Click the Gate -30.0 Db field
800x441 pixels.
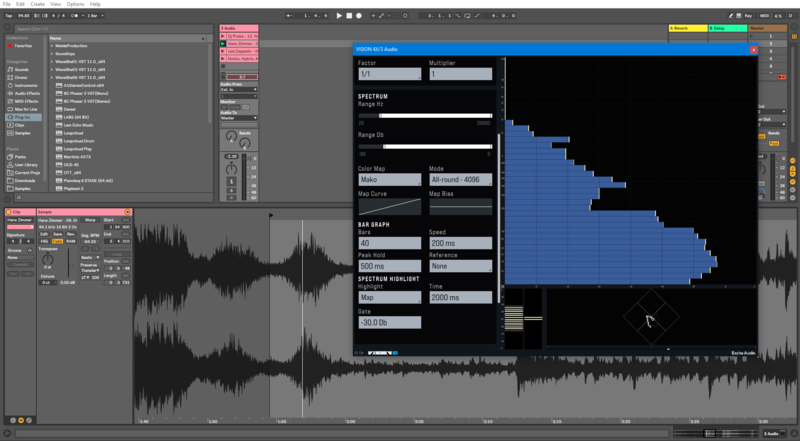(389, 322)
